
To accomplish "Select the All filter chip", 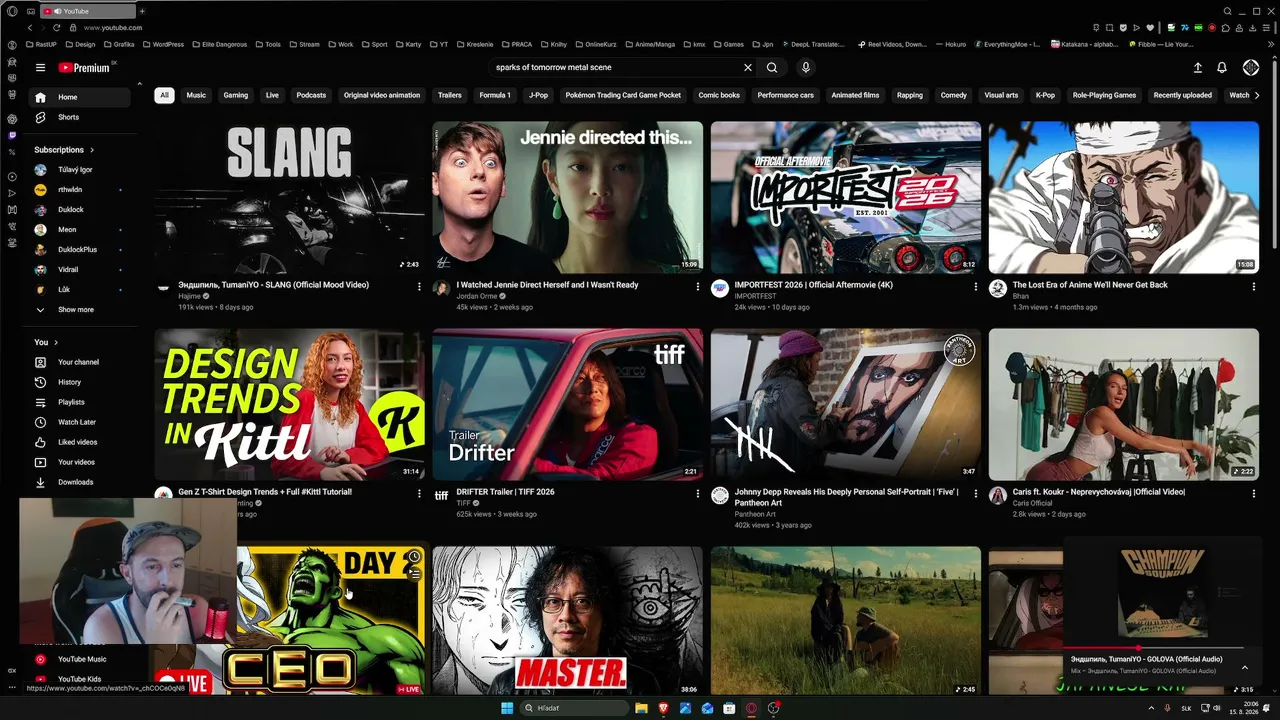I will tap(164, 95).
